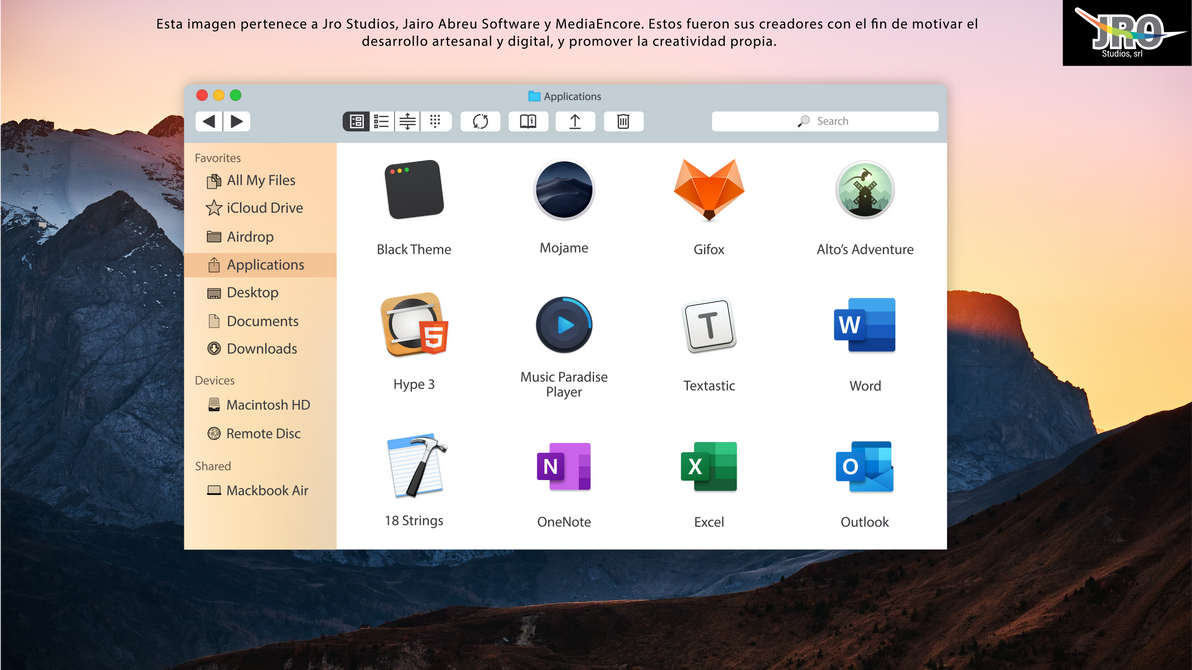Launch the OneNote app icon
Screen dimensions: 1192x670
[x=563, y=466]
